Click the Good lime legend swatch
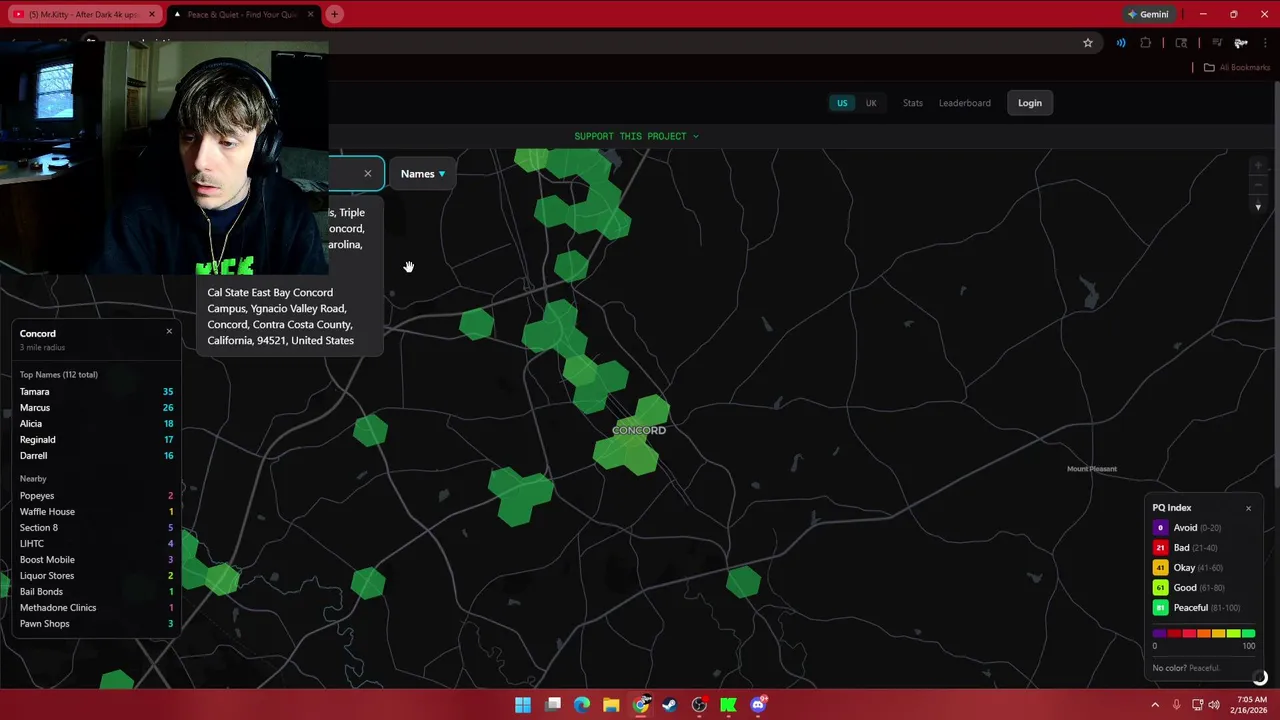 [x=1160, y=588]
